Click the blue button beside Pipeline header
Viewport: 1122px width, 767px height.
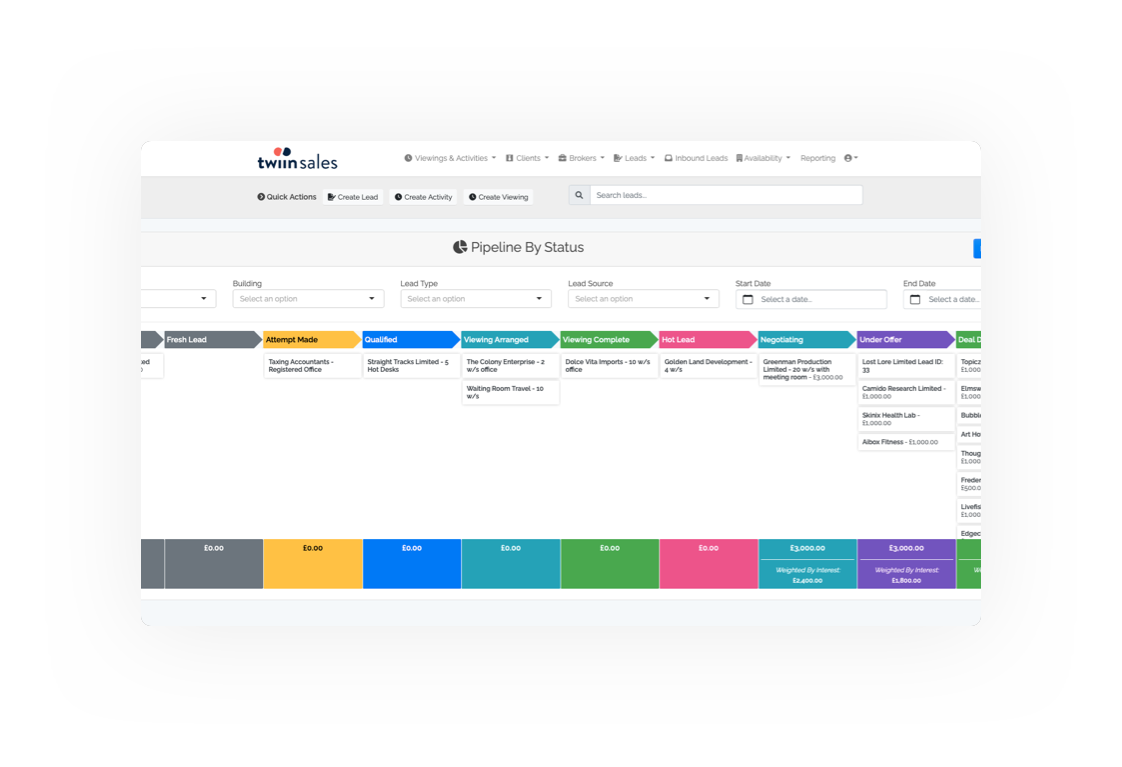pyautogui.click(x=977, y=248)
